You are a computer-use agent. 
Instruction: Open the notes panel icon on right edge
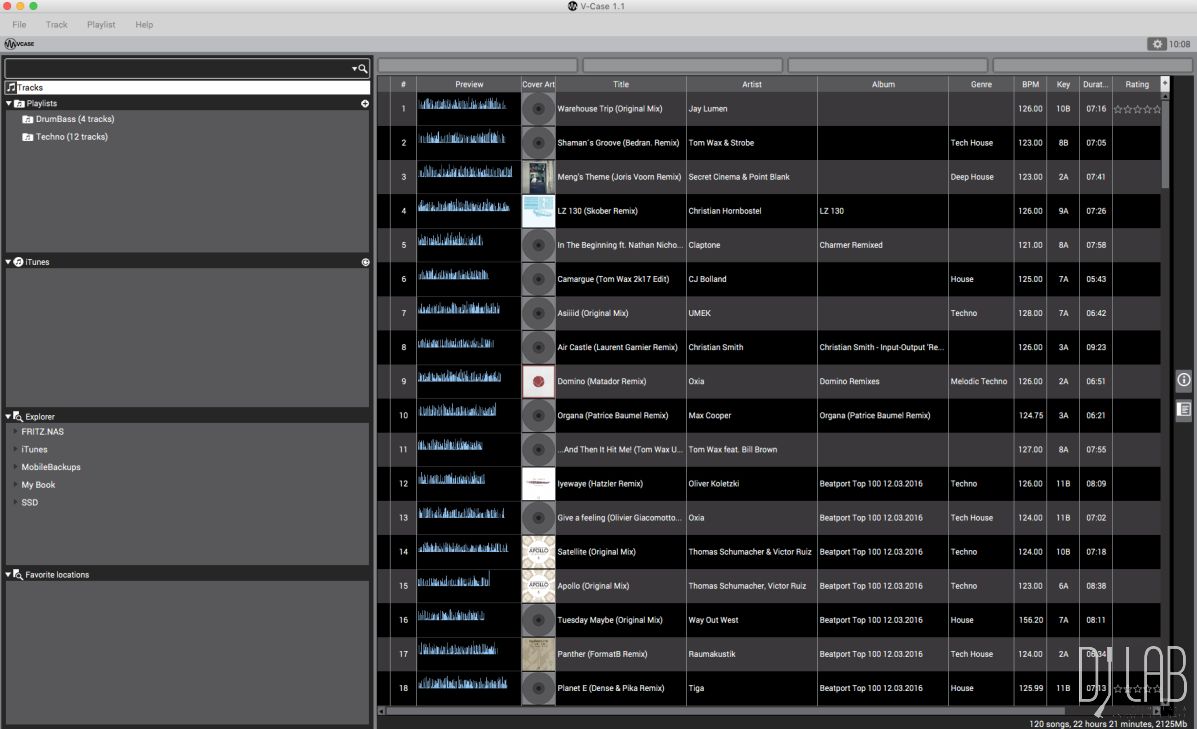(1183, 409)
